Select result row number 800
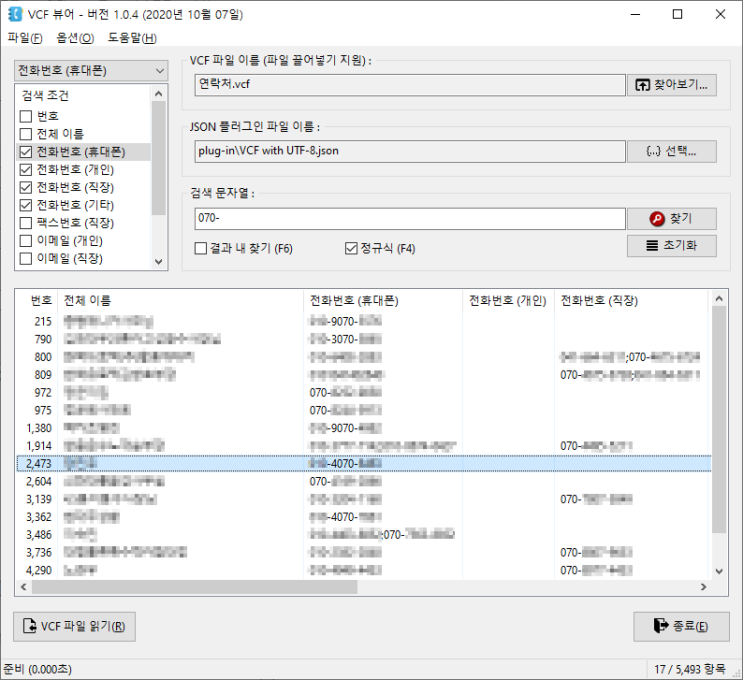743x680 pixels. coord(363,357)
